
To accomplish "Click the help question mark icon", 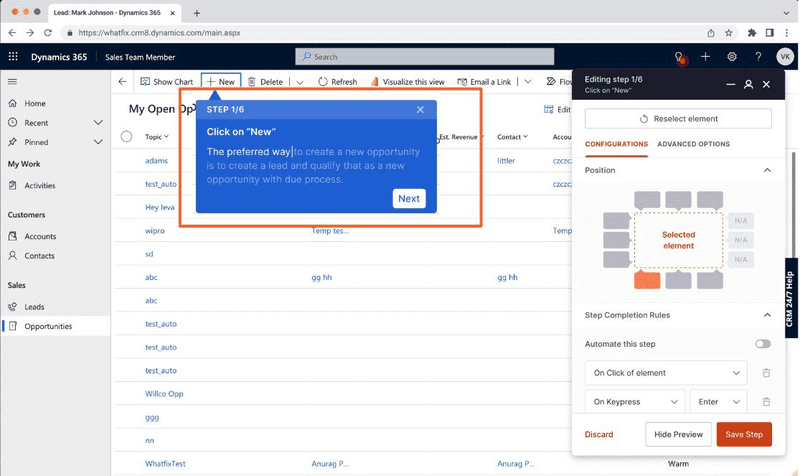I will coord(758,57).
